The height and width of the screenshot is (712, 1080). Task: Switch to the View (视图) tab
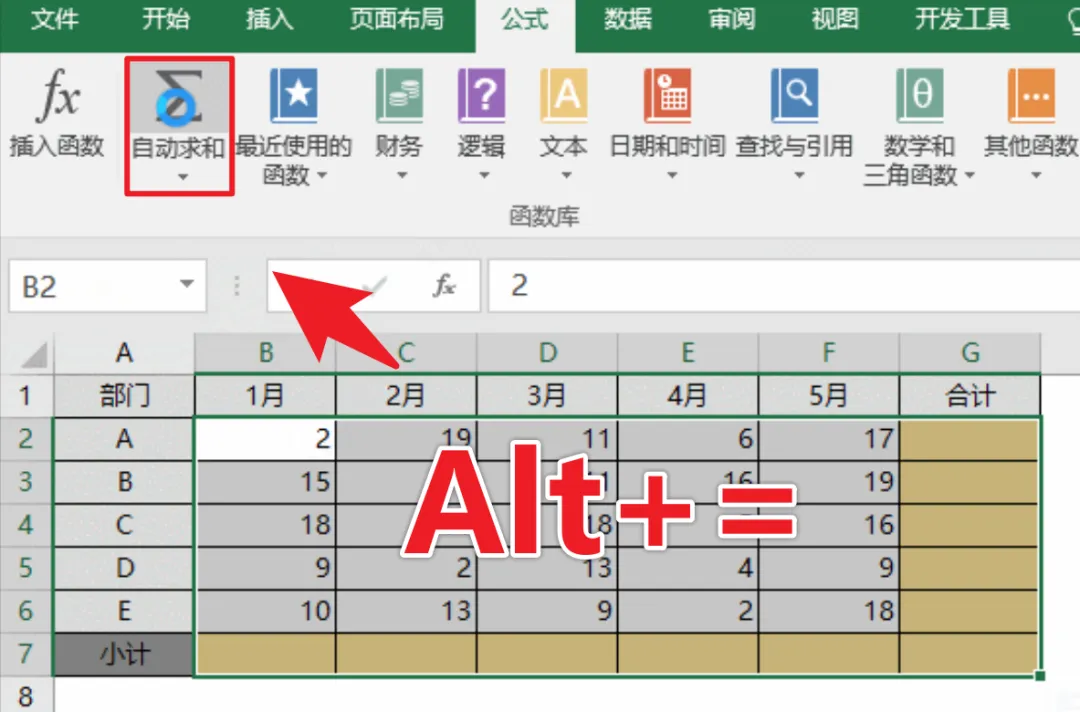pos(835,19)
